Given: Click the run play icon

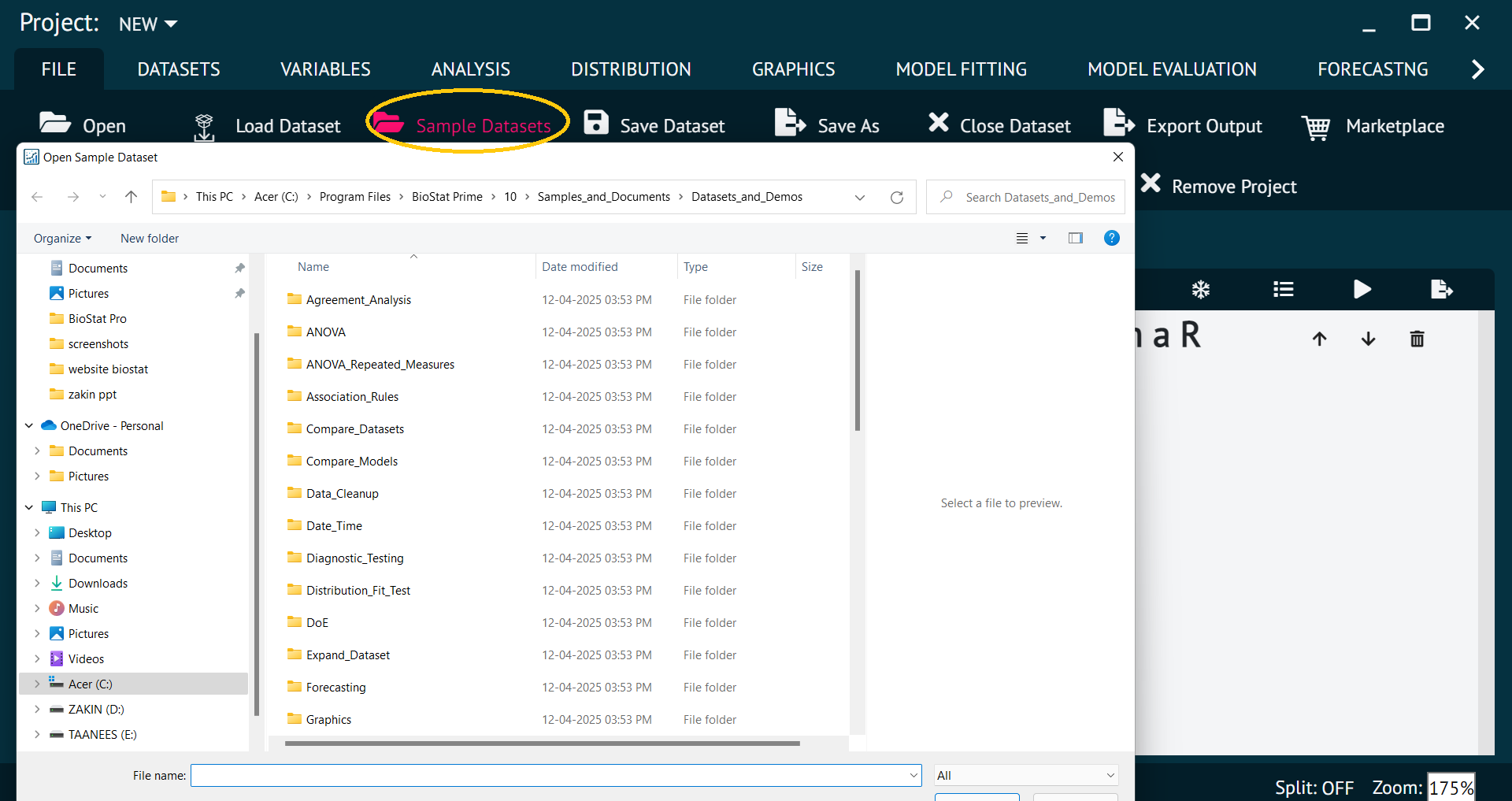Looking at the screenshot, I should pyautogui.click(x=1362, y=290).
